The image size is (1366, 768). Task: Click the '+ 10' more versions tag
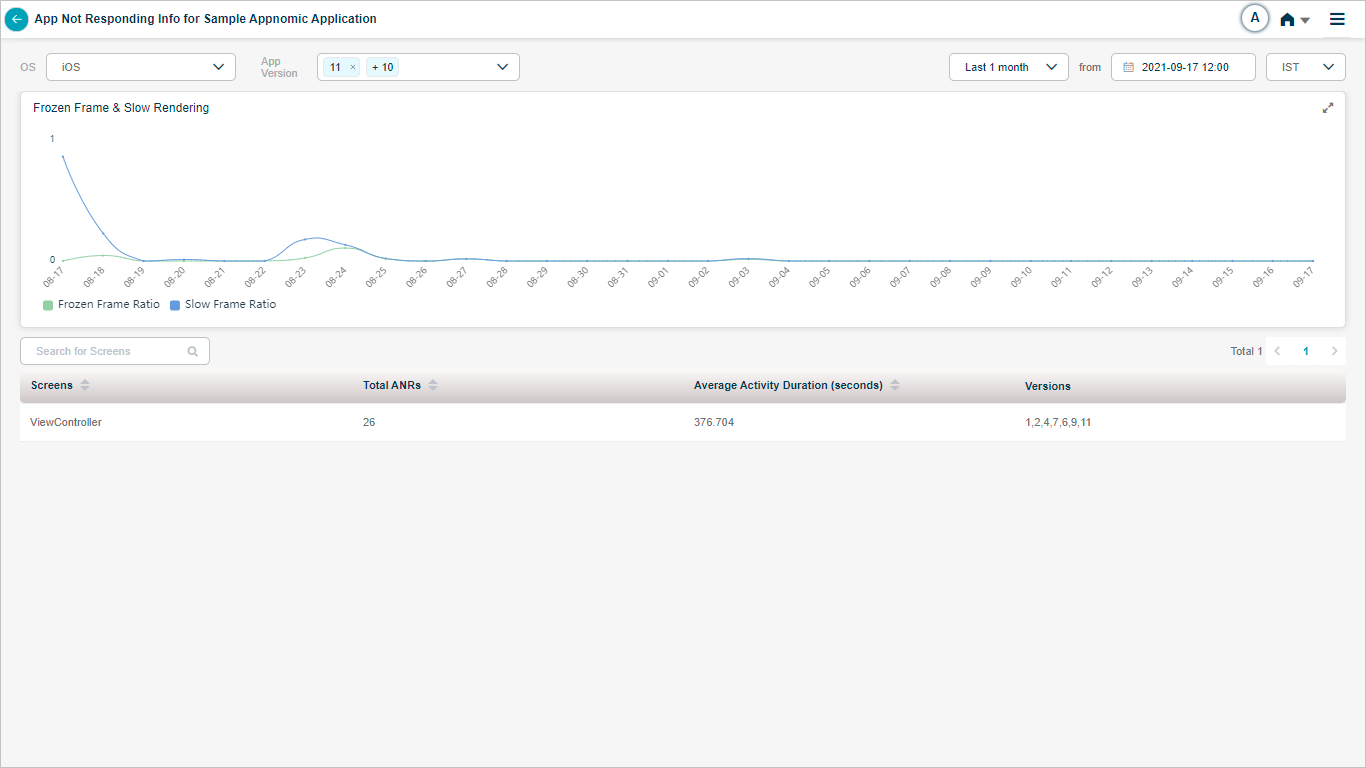pyautogui.click(x=382, y=67)
